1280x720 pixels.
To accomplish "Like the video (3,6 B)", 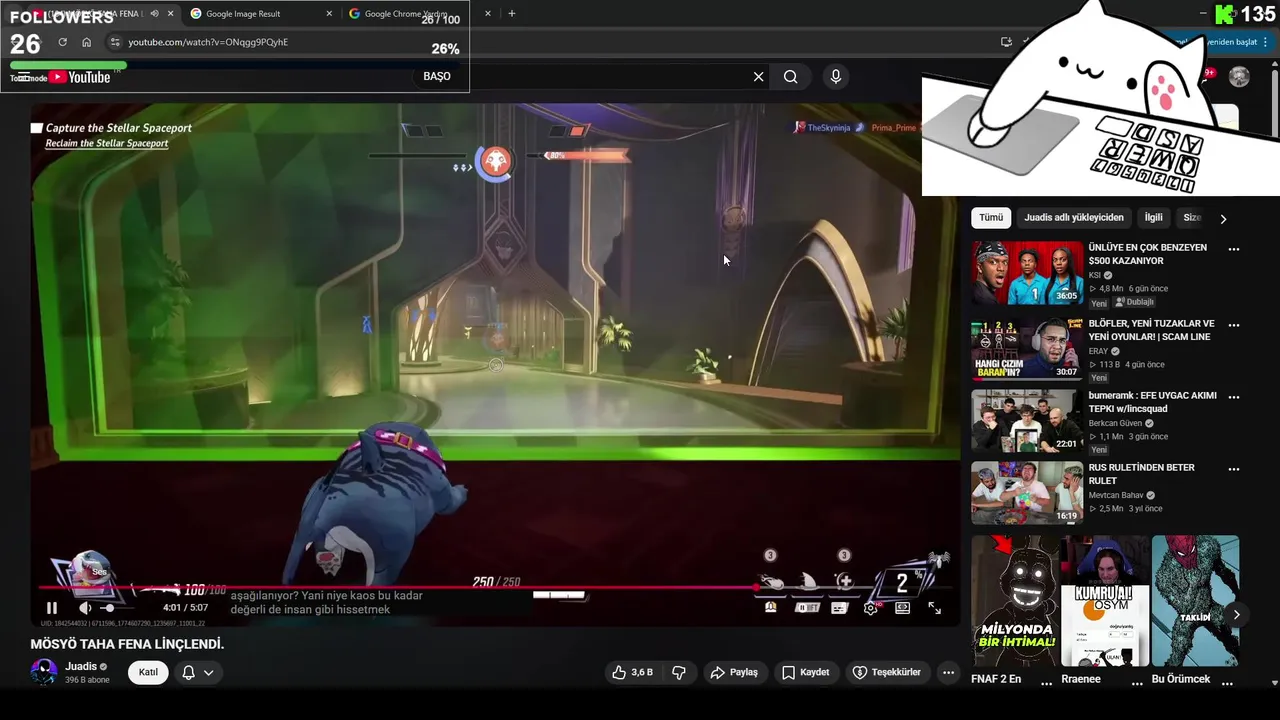I will (x=632, y=672).
